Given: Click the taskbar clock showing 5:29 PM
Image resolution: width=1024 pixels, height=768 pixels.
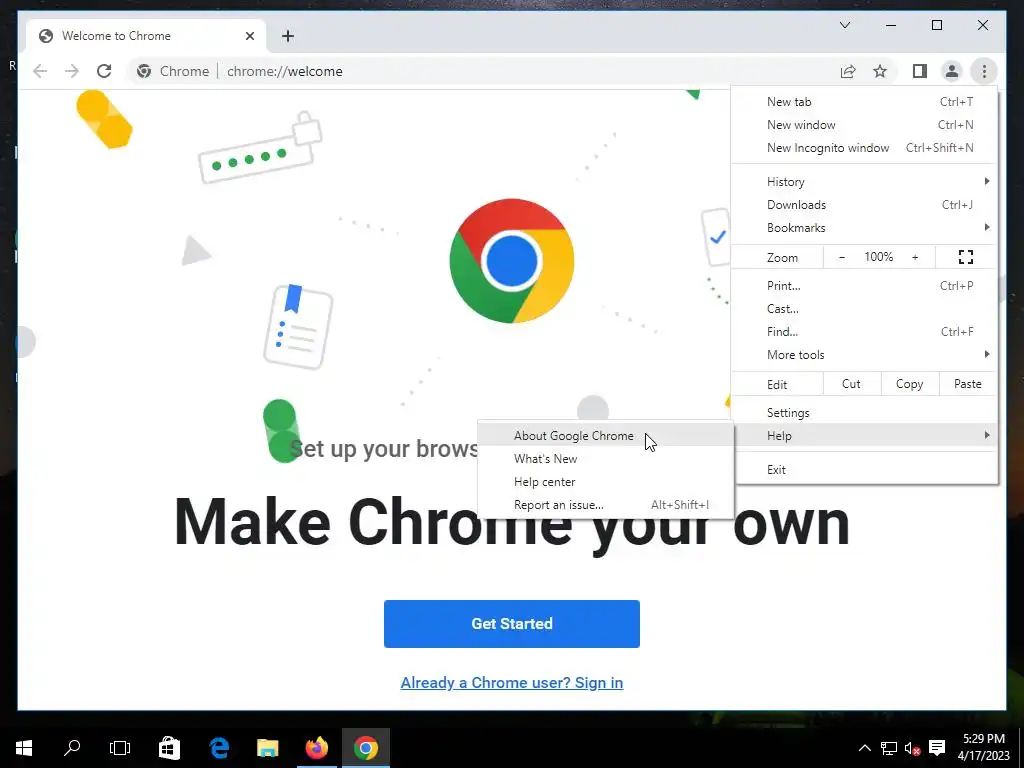Looking at the screenshot, I should pos(984,748).
